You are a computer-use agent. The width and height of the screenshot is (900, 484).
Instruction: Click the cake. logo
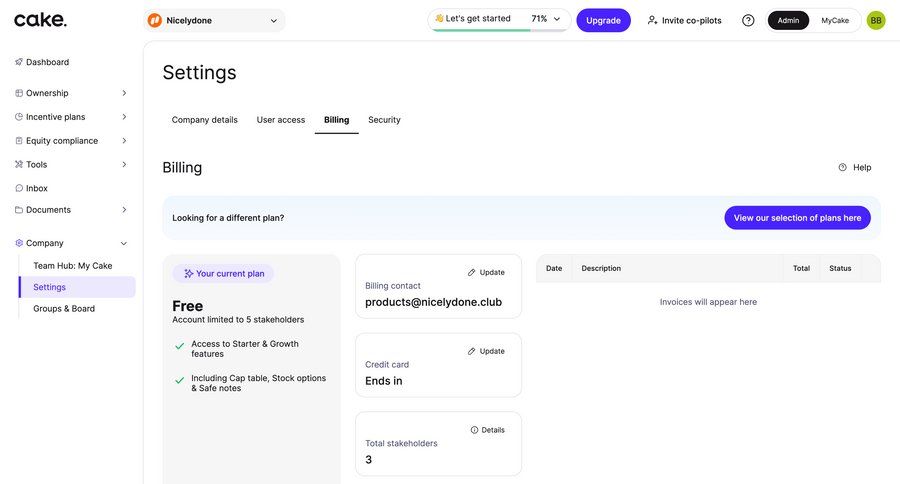tap(40, 20)
